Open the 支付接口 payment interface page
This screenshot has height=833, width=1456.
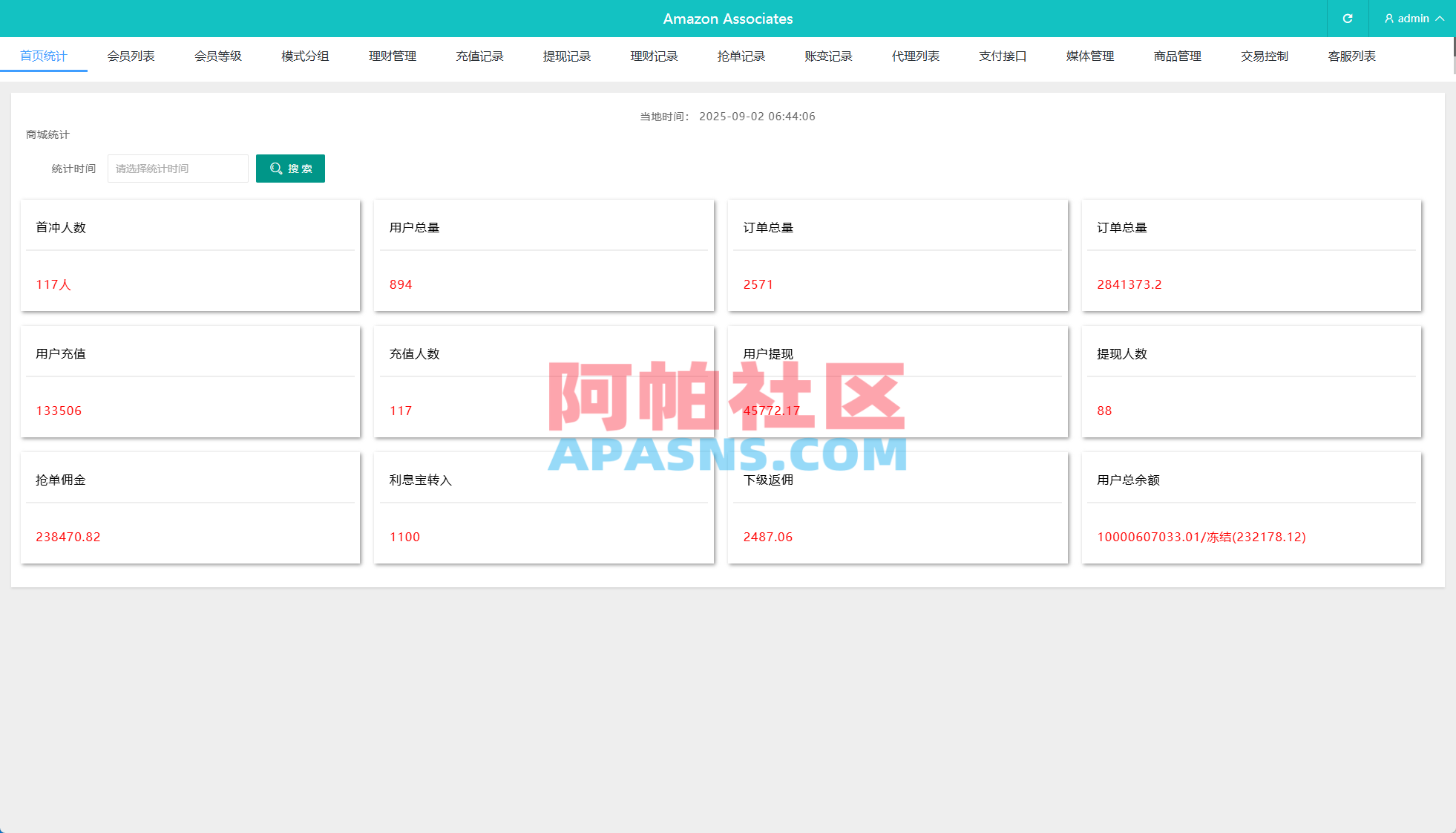[1002, 56]
